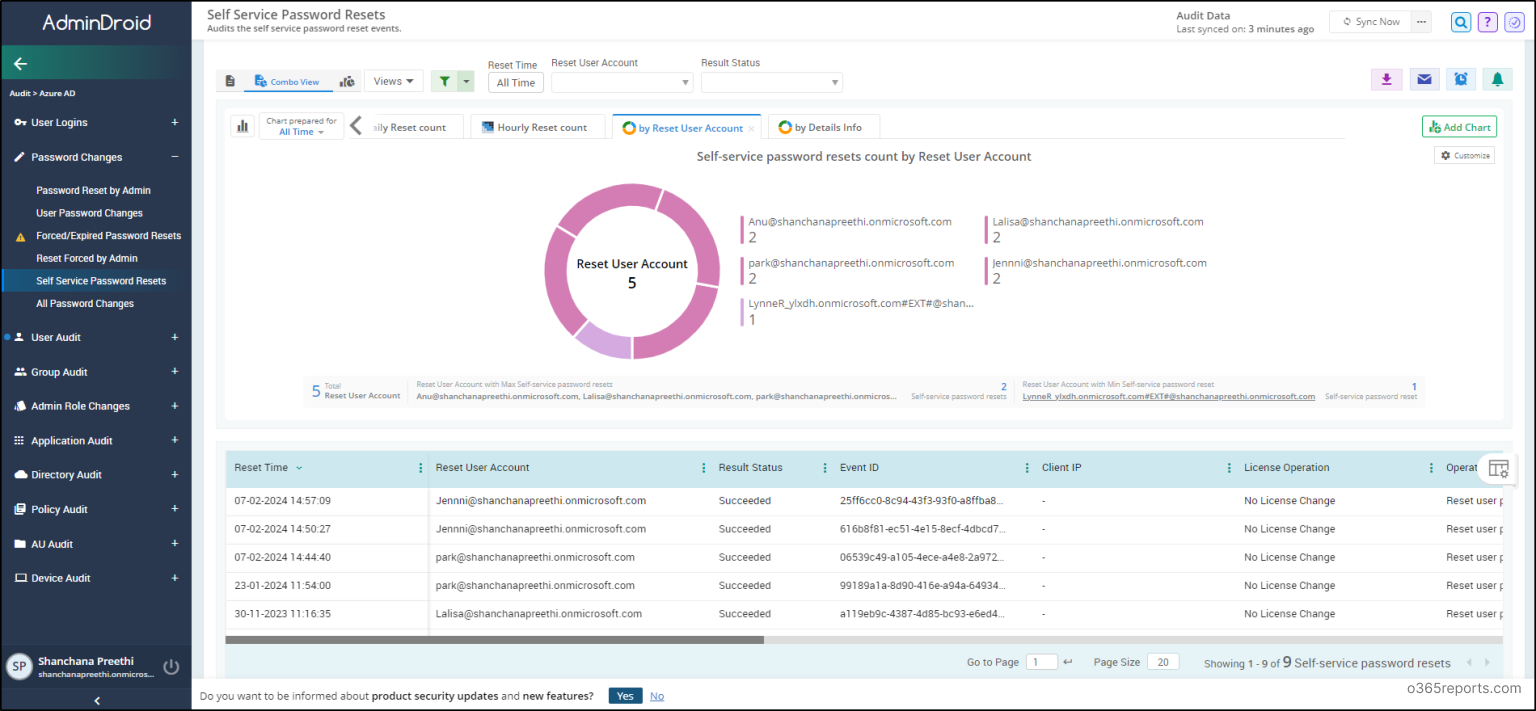Open the Reset User Account filter dropdown
Viewport: 1536px width, 711px height.
click(x=622, y=82)
